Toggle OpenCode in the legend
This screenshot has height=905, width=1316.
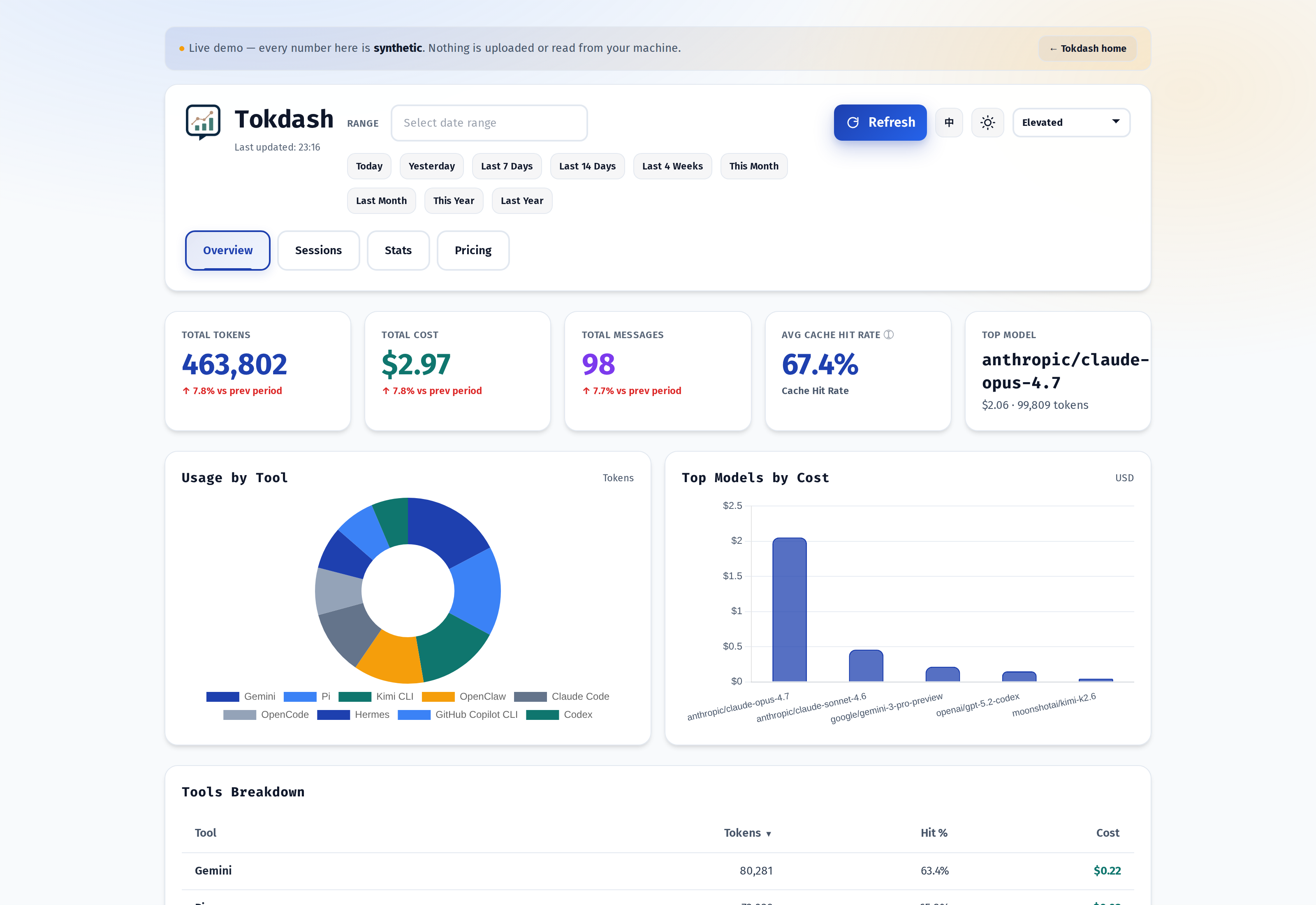(x=266, y=715)
